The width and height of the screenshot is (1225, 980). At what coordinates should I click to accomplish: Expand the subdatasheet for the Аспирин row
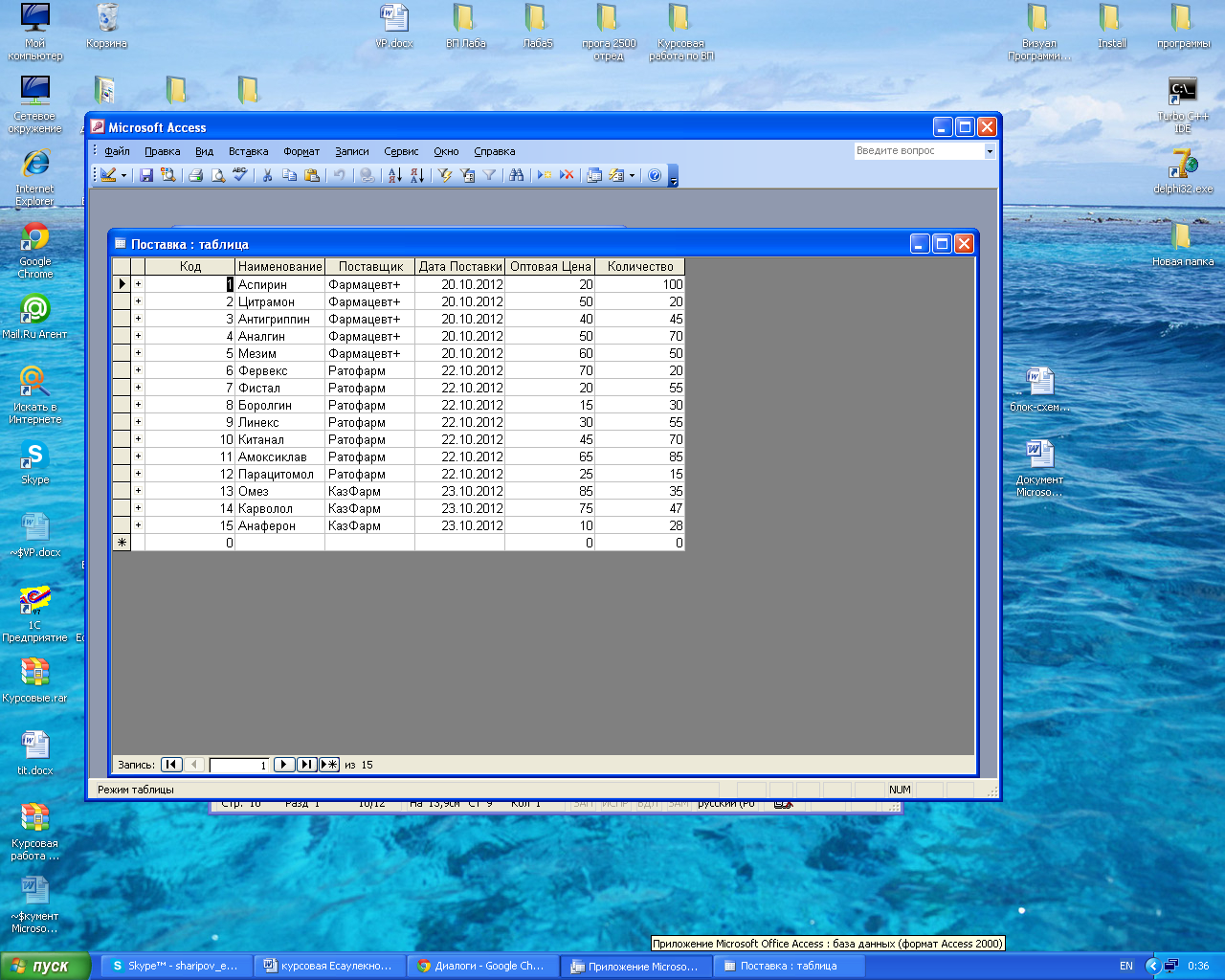point(138,284)
